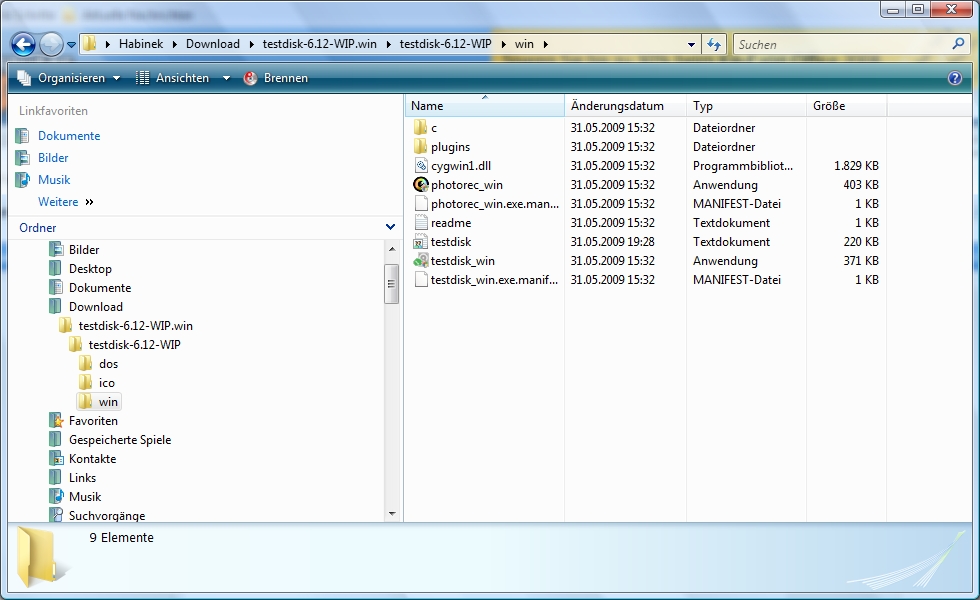This screenshot has width=980, height=600.
Task: Sort by Änderungsdatum column header
Action: tap(625, 106)
